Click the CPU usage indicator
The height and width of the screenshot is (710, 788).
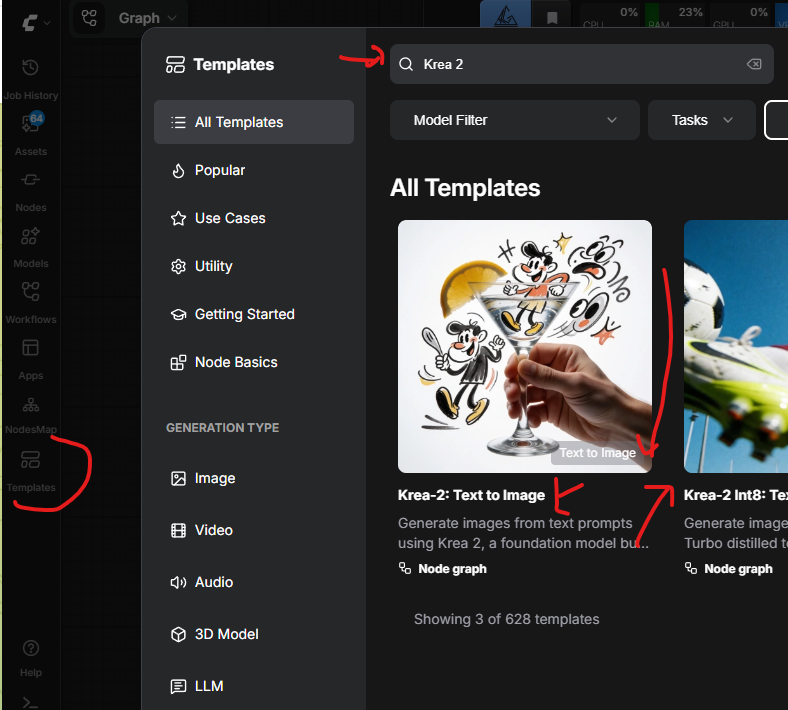(x=611, y=14)
